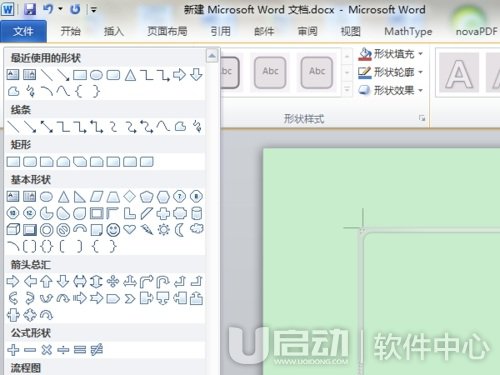Open the 形状效果 dropdown

421,90
